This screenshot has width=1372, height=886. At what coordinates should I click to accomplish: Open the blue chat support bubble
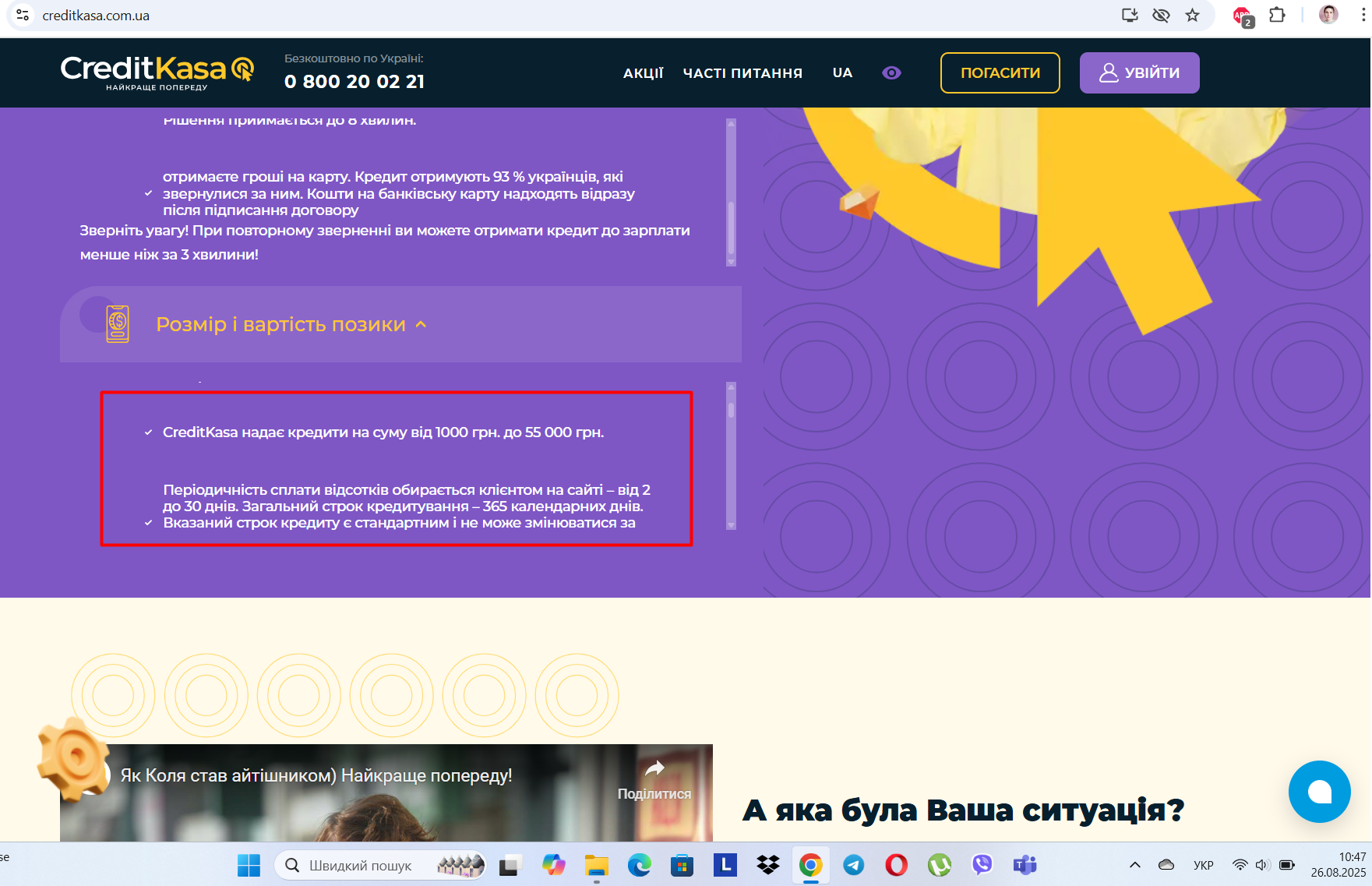point(1319,792)
